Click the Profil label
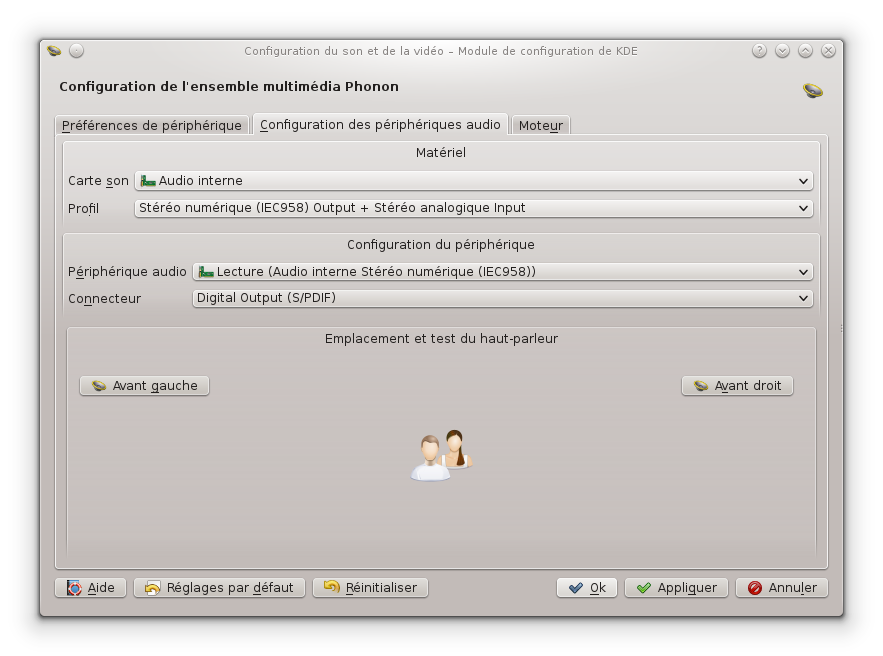The height and width of the screenshot is (656, 883). [x=83, y=209]
